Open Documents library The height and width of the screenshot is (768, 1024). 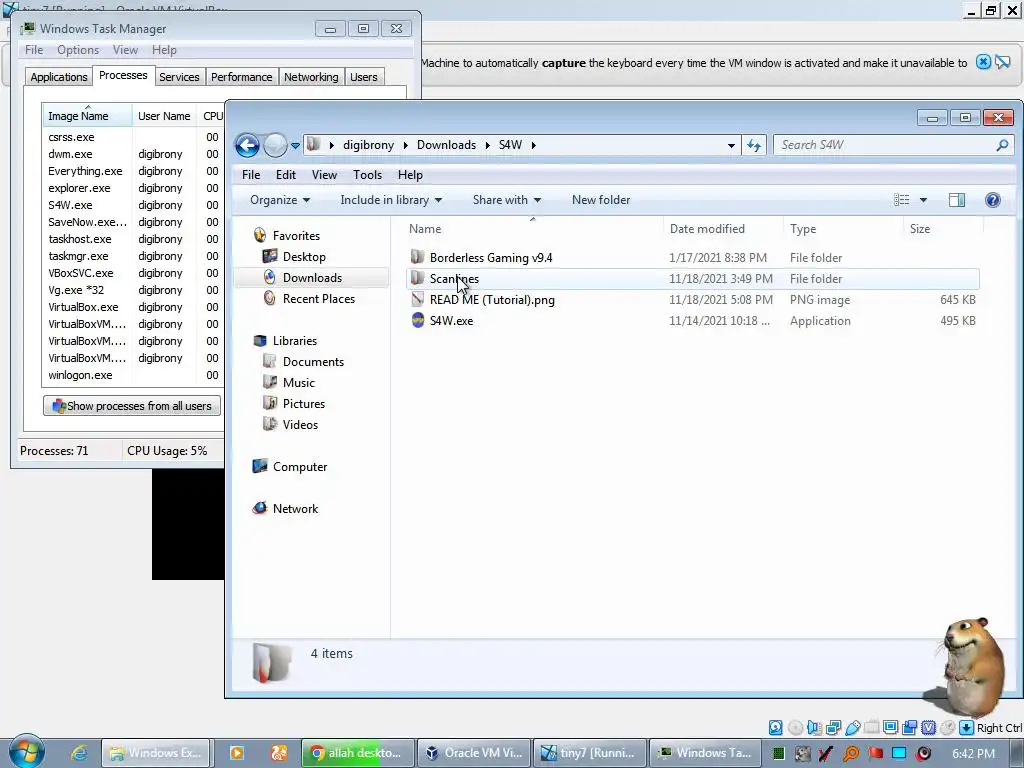(313, 362)
